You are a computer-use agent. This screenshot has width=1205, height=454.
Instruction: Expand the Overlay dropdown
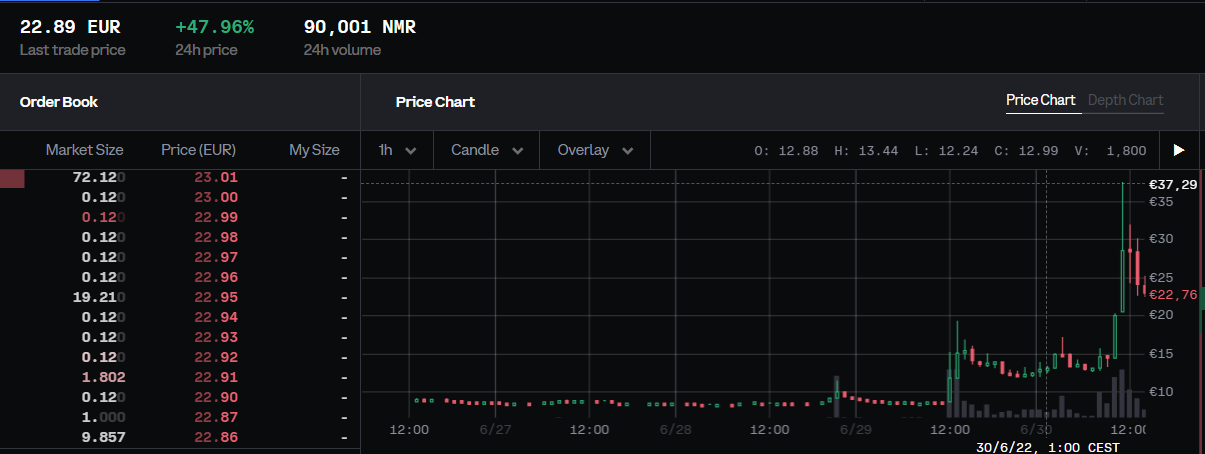[595, 150]
